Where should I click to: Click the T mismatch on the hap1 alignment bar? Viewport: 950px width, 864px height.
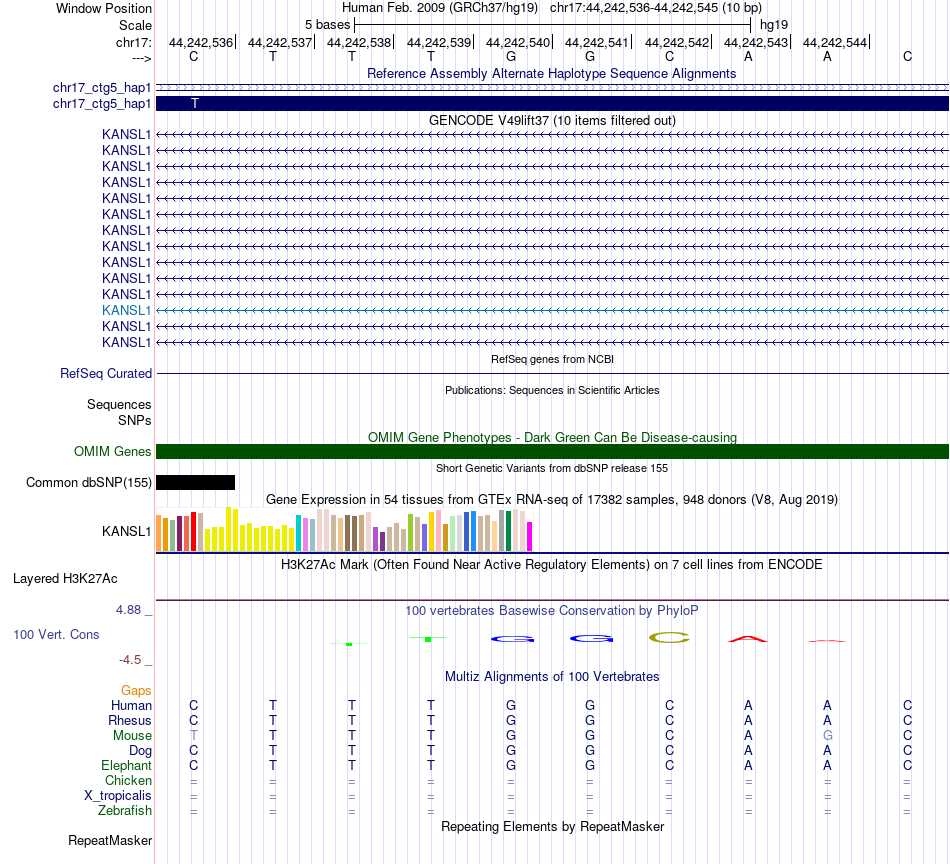[194, 104]
